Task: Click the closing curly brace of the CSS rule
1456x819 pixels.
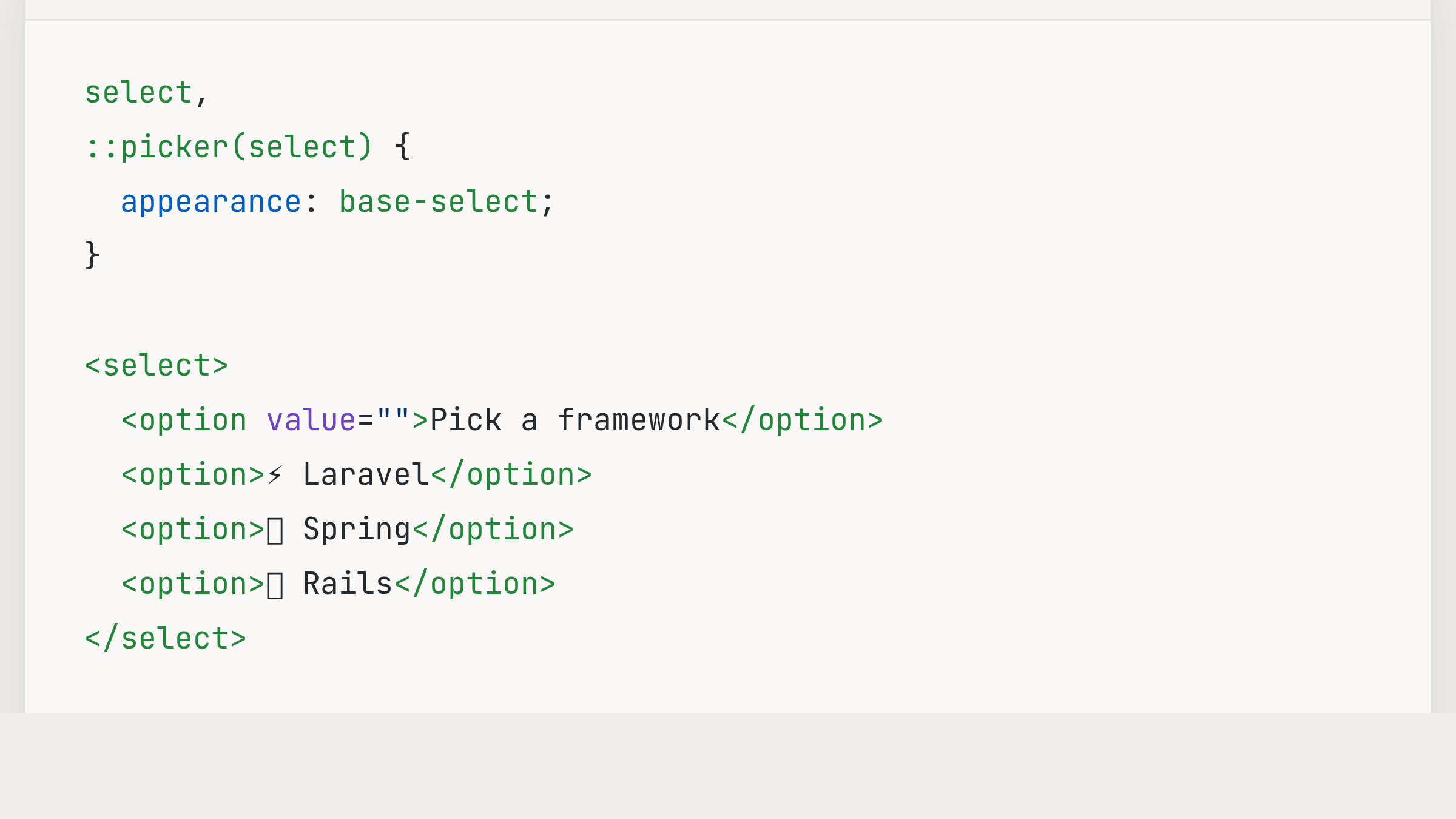Action: 92,255
